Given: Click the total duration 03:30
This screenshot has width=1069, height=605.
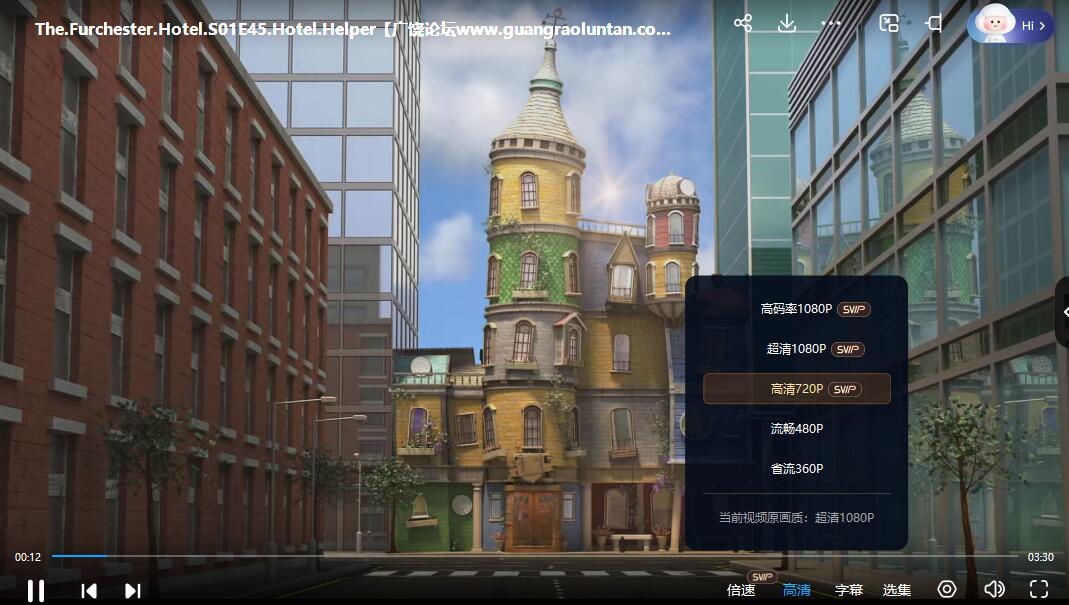Looking at the screenshot, I should (1040, 557).
